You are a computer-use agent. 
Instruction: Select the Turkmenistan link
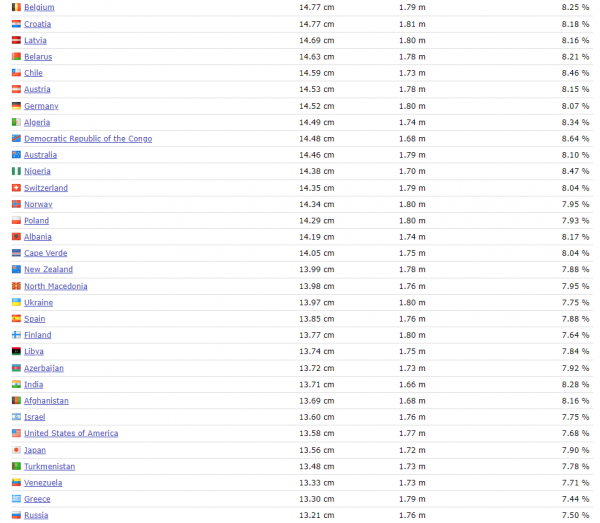click(50, 466)
